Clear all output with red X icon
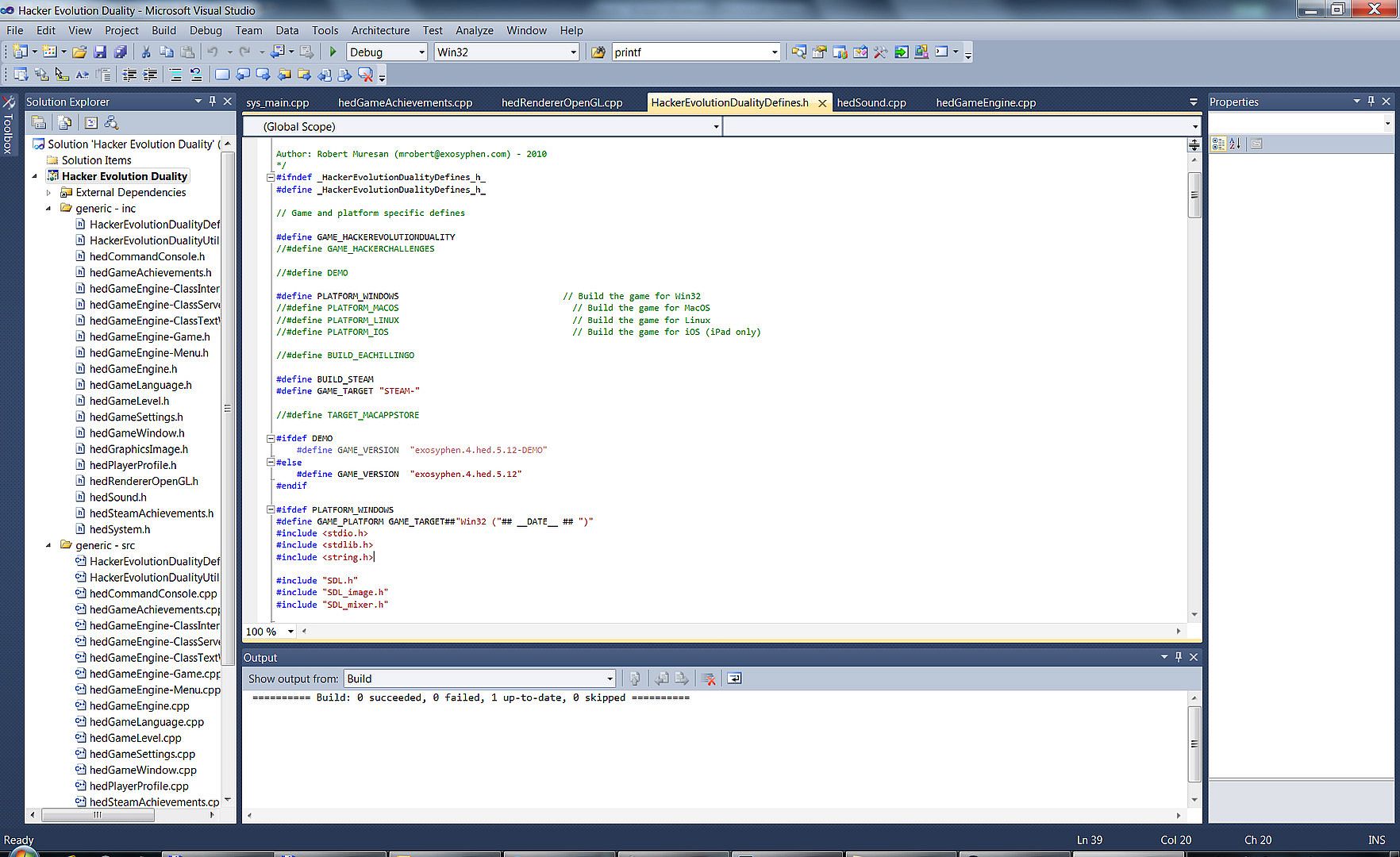 pos(709,678)
